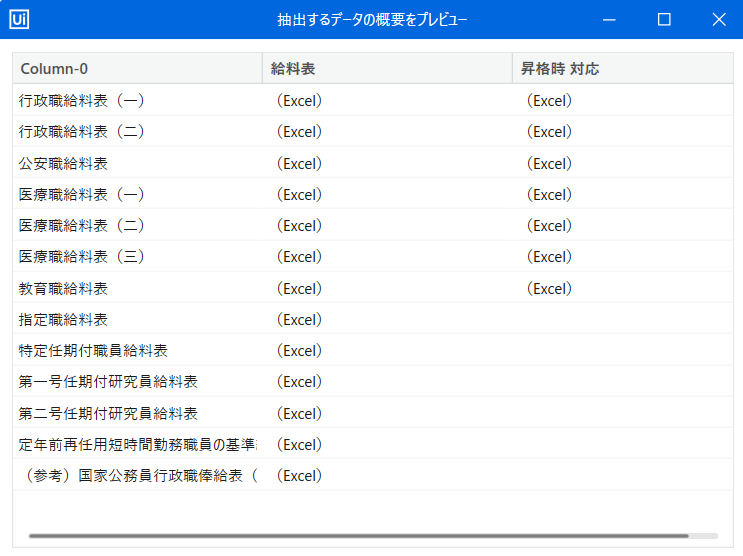This screenshot has height=556, width=743.
Task: Select the row 行政職給料表（二）
Action: pyautogui.click(x=373, y=131)
